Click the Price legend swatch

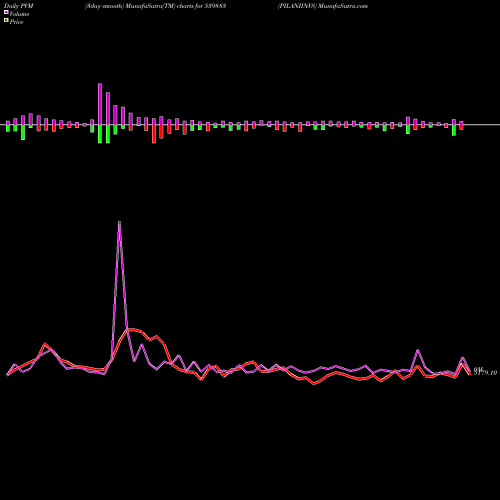tap(6, 21)
